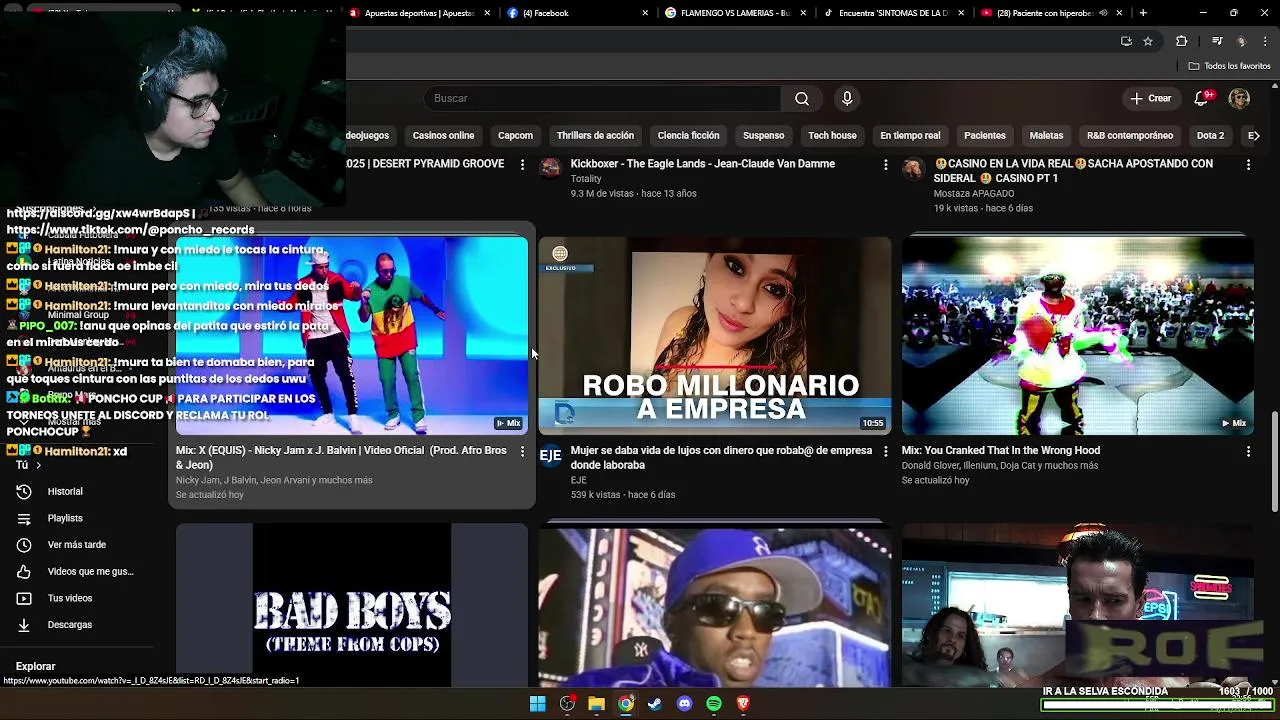Open File Explorer from the taskbar

(596, 704)
